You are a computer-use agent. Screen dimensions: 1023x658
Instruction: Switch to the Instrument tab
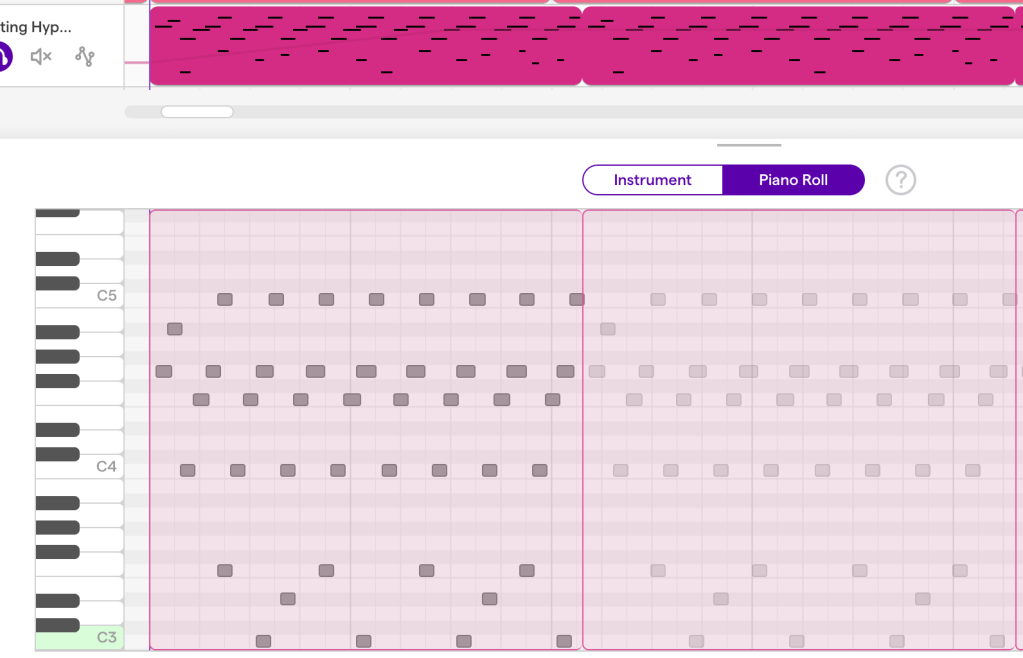[652, 180]
